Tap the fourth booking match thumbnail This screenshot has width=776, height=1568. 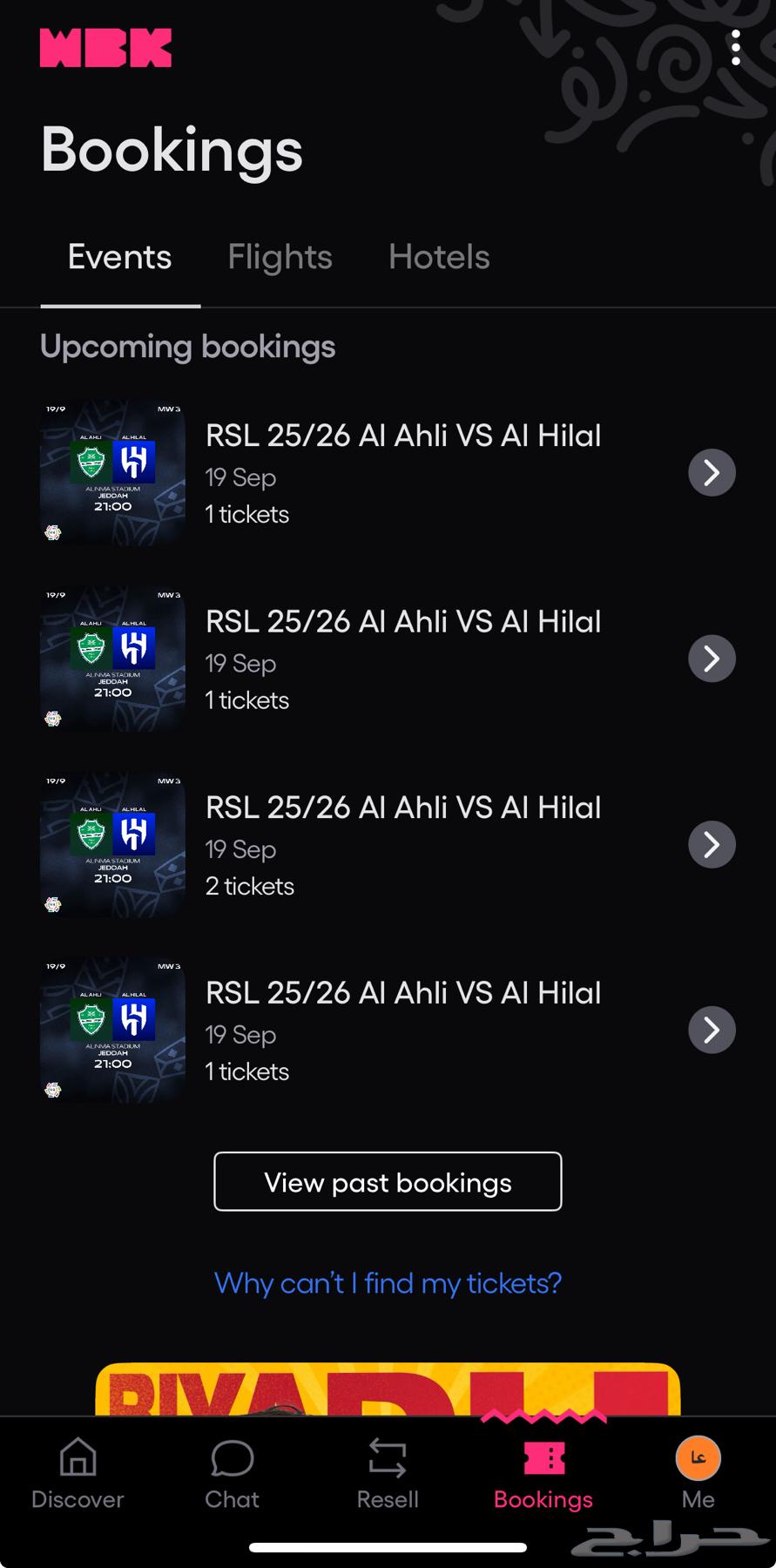112,1030
